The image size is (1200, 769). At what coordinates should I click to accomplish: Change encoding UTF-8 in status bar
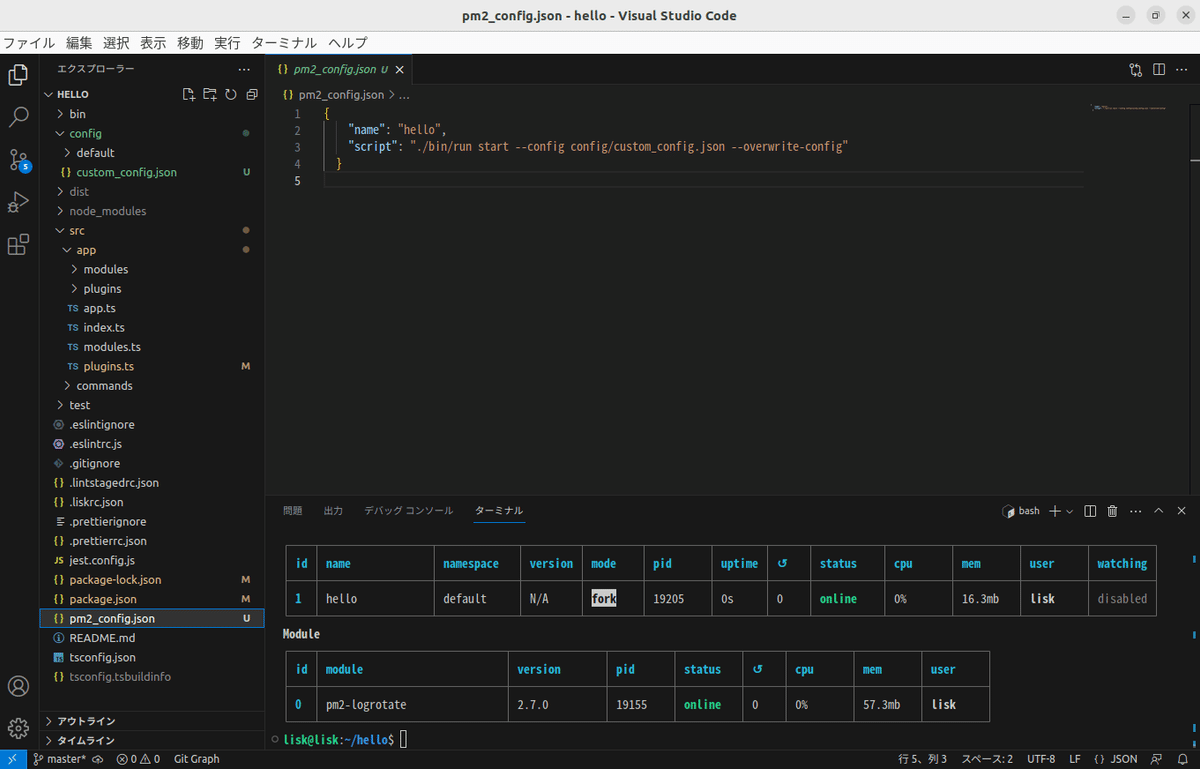tap(1040, 759)
